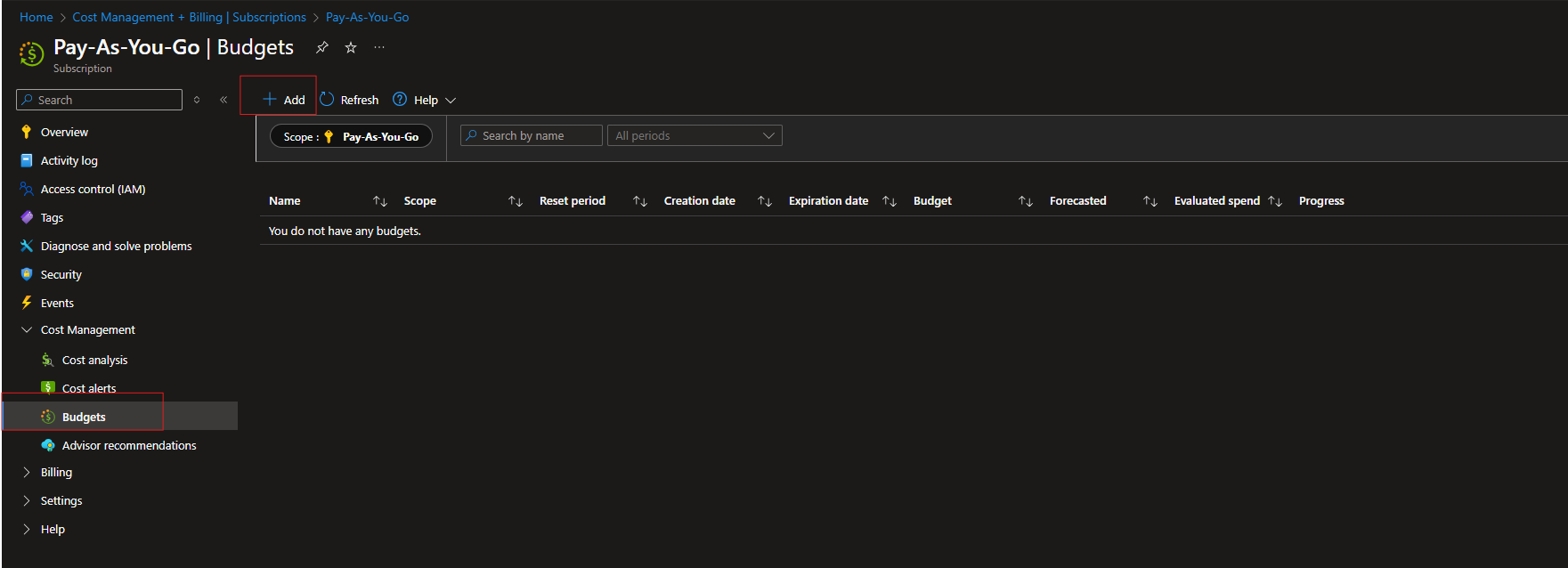Click the Access control (IAM) icon
This screenshot has height=568, width=1568.
pyautogui.click(x=27, y=189)
